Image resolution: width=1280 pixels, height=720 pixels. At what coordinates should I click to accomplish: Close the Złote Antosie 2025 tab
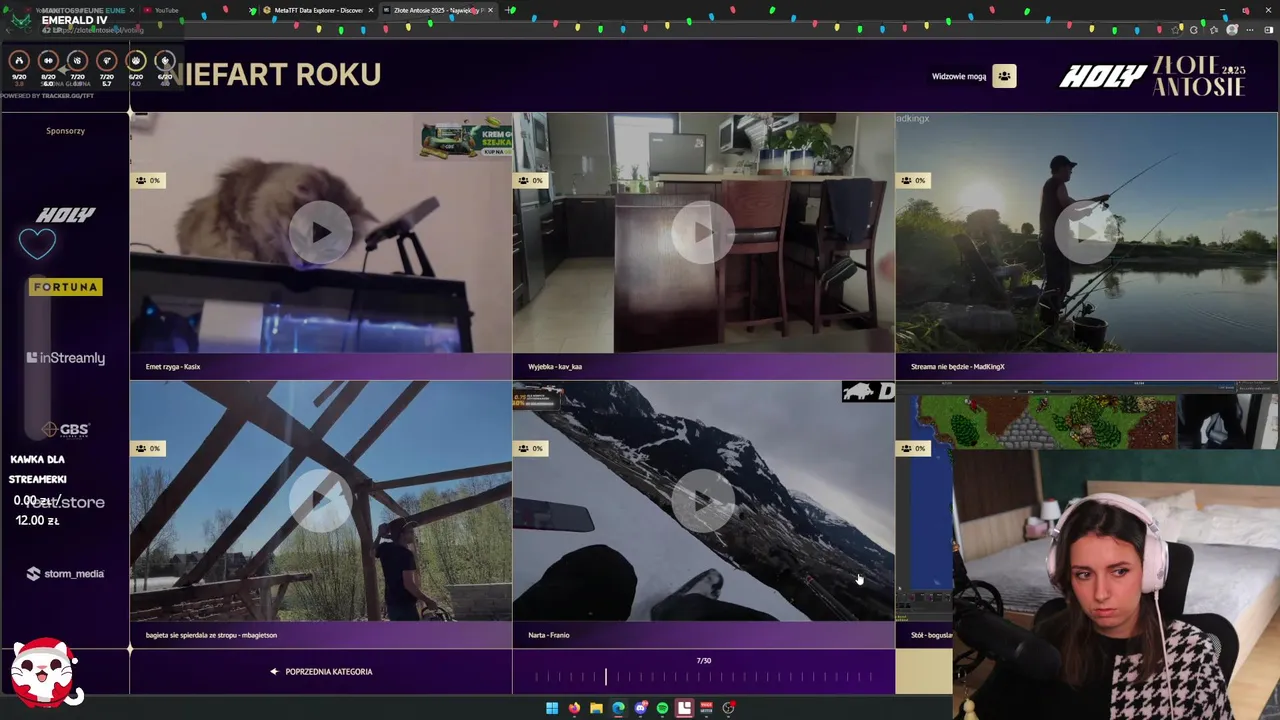490,10
